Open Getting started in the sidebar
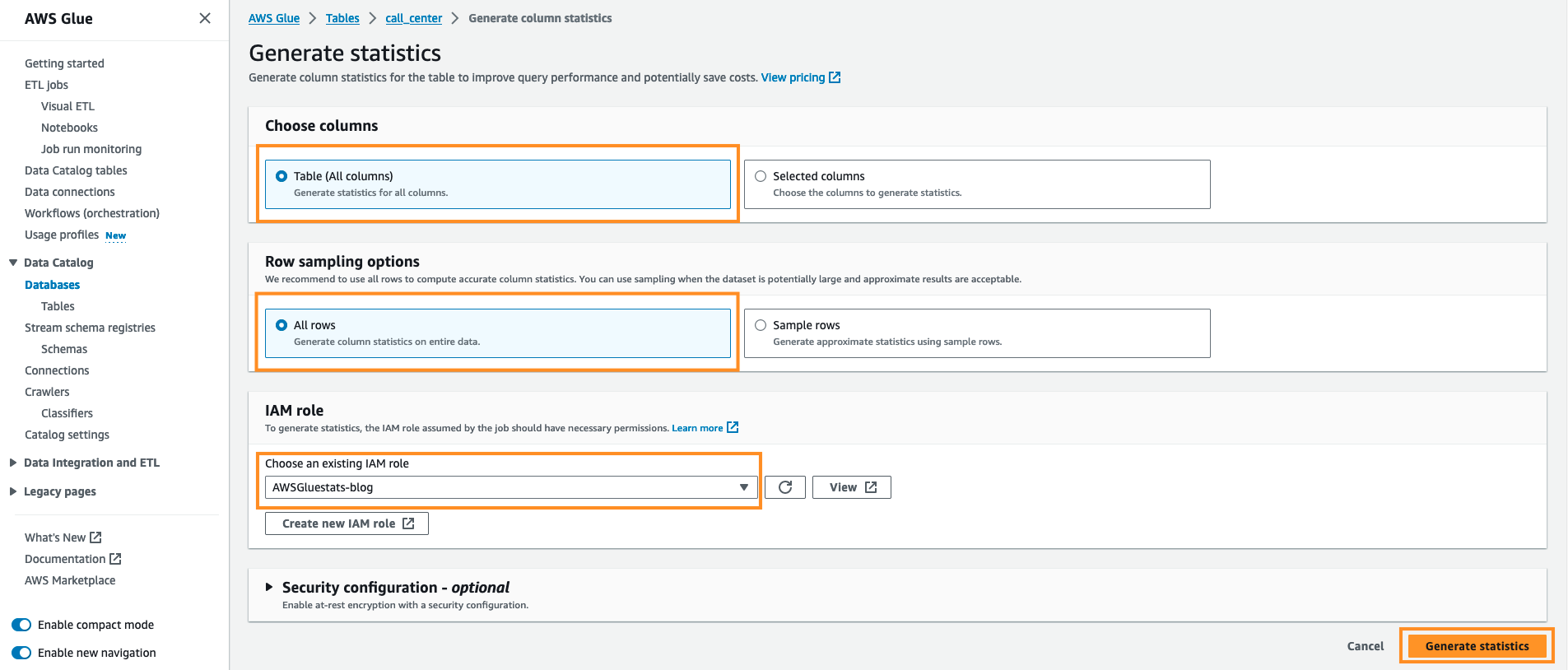This screenshot has height=670, width=1568. point(64,63)
